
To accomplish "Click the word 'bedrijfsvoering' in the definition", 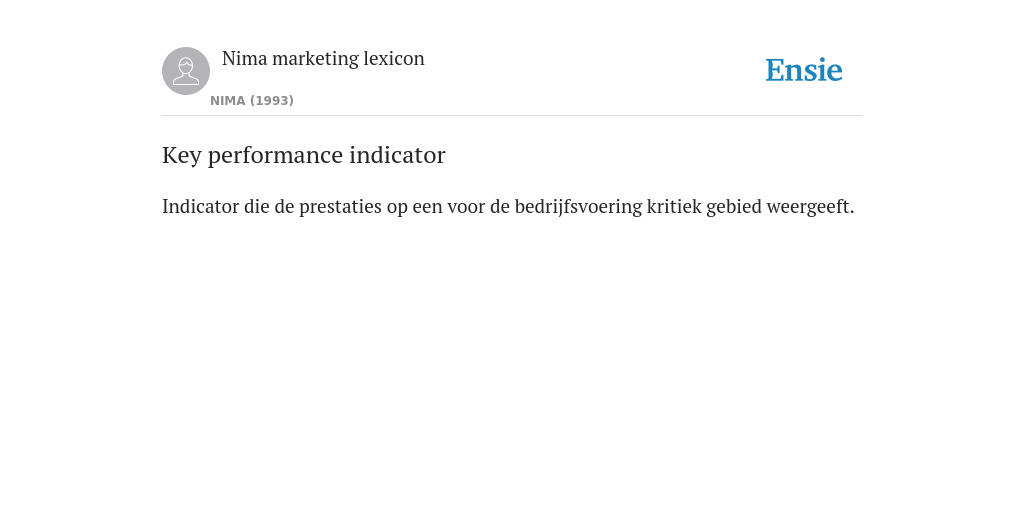I will pos(579,207).
